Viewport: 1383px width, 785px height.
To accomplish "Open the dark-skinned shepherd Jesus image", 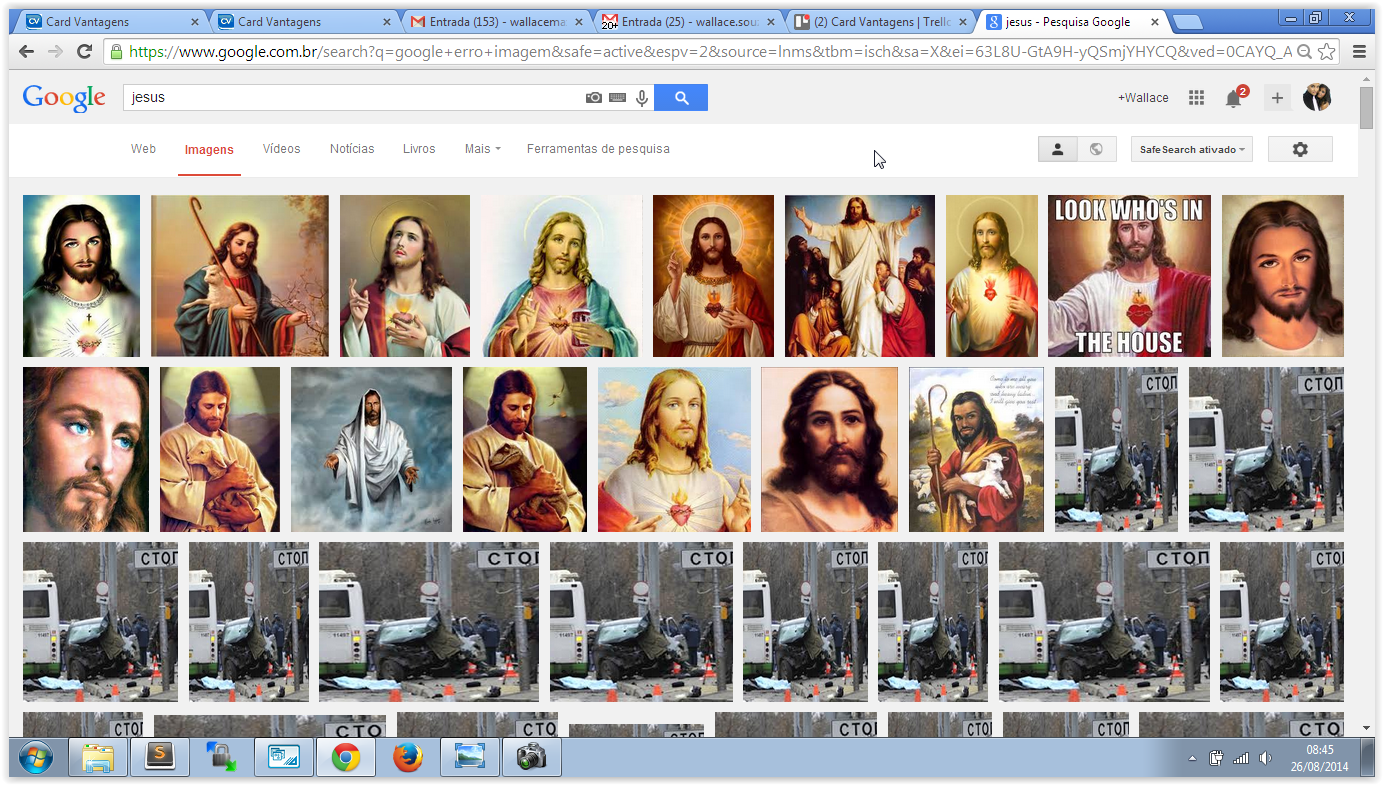I will [976, 449].
